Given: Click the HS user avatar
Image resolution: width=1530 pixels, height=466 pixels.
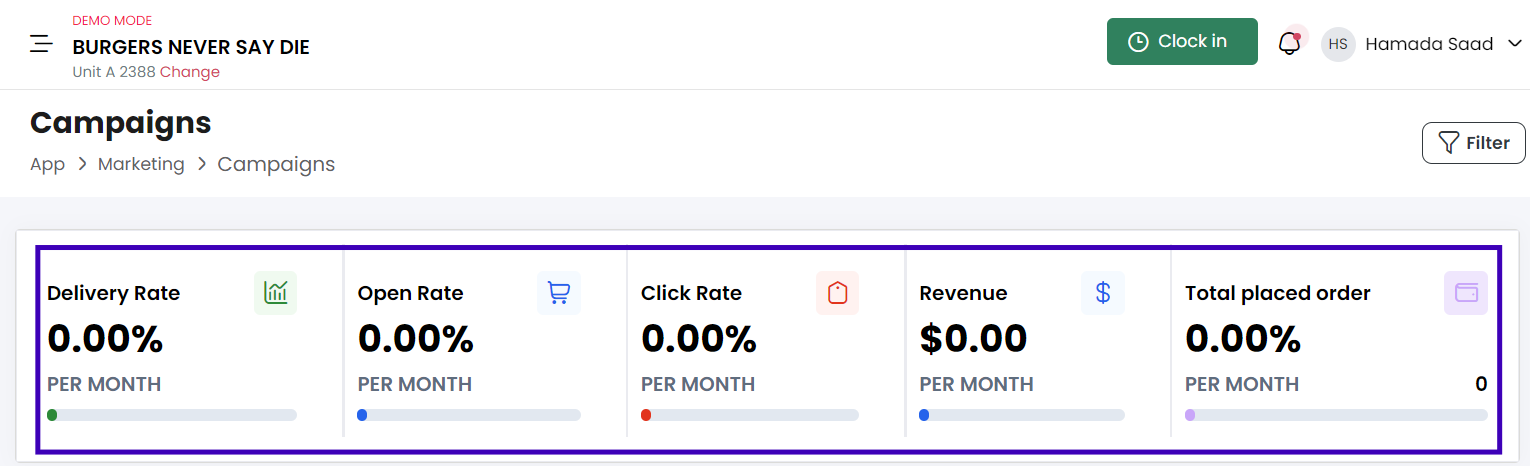Looking at the screenshot, I should [1338, 44].
